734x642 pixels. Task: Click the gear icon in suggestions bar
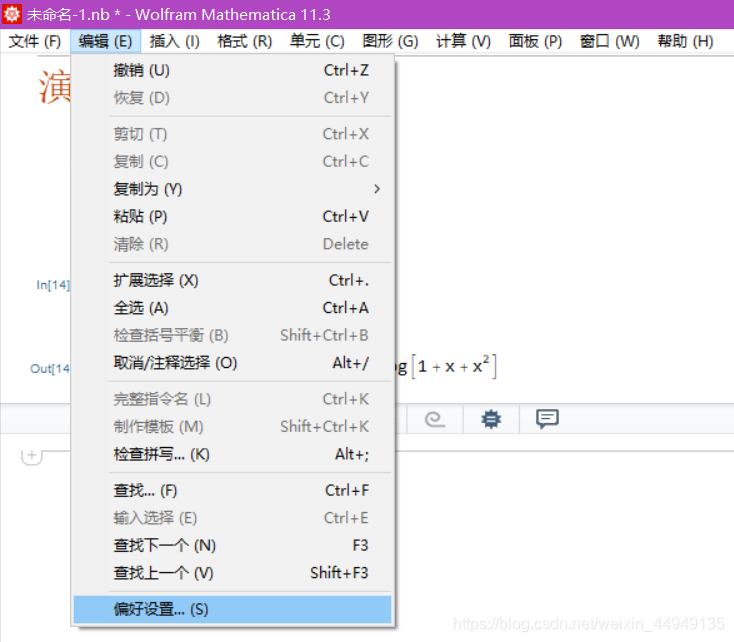pyautogui.click(x=491, y=419)
